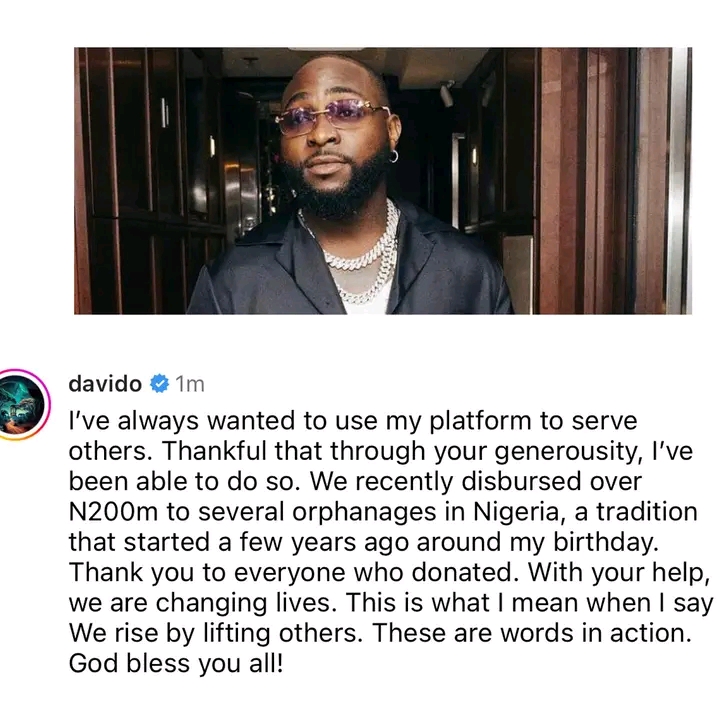Click the hoop earring in the photo
Screen dimensions: 720x720
point(393,157)
